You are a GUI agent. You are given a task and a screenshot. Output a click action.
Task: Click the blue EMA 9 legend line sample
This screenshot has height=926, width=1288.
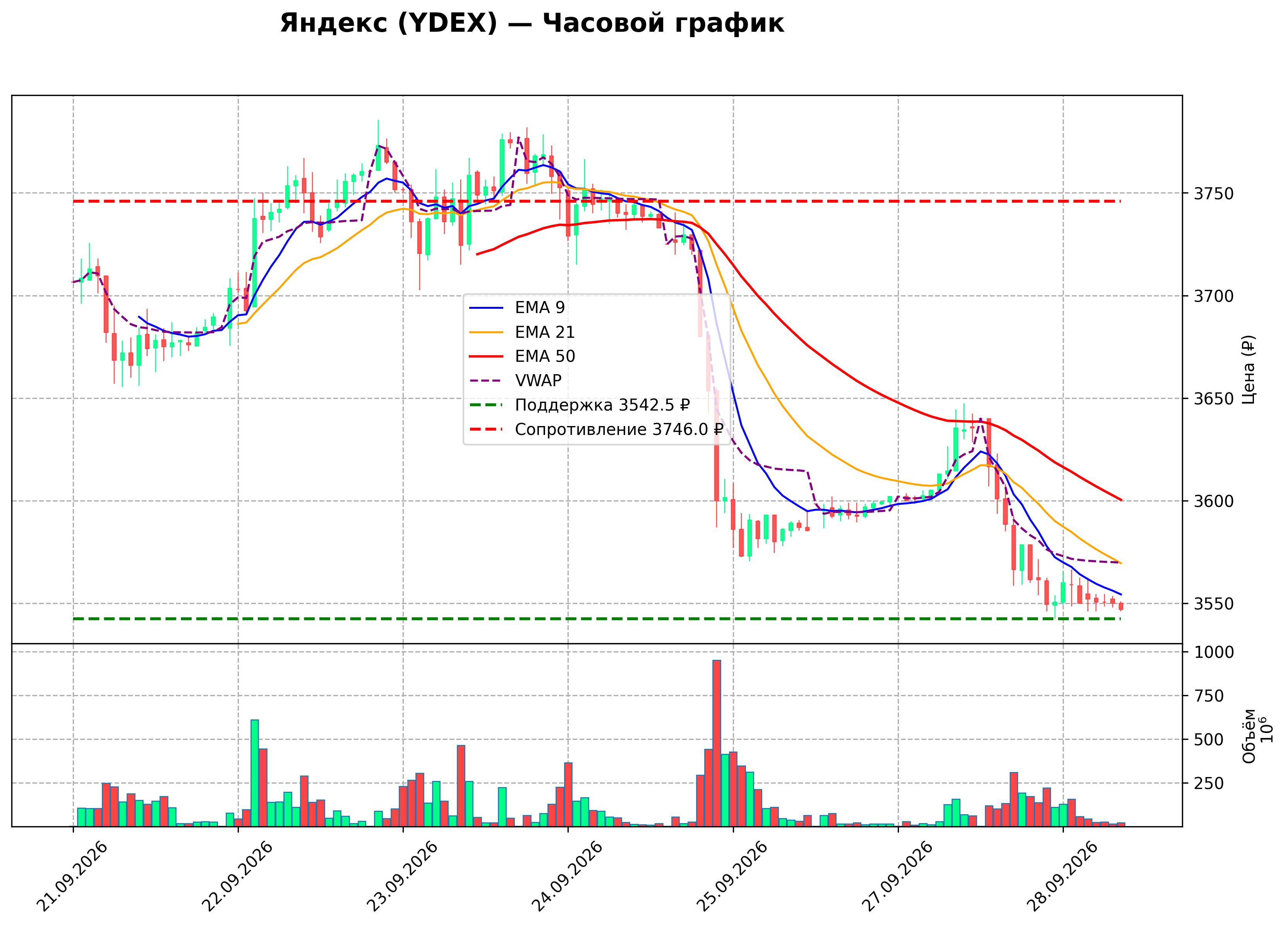(486, 308)
